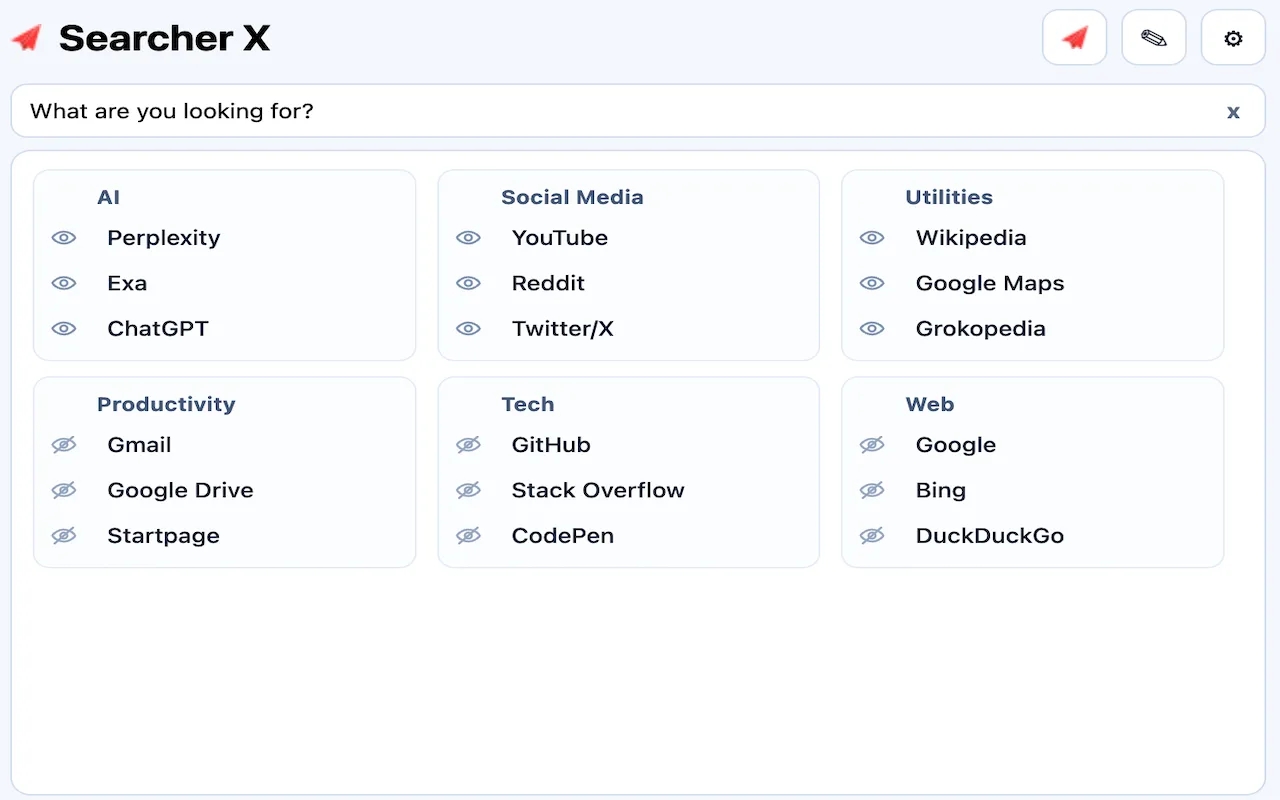Image resolution: width=1280 pixels, height=800 pixels.
Task: Hide Perplexity using its eye toggle
Action: 64,238
